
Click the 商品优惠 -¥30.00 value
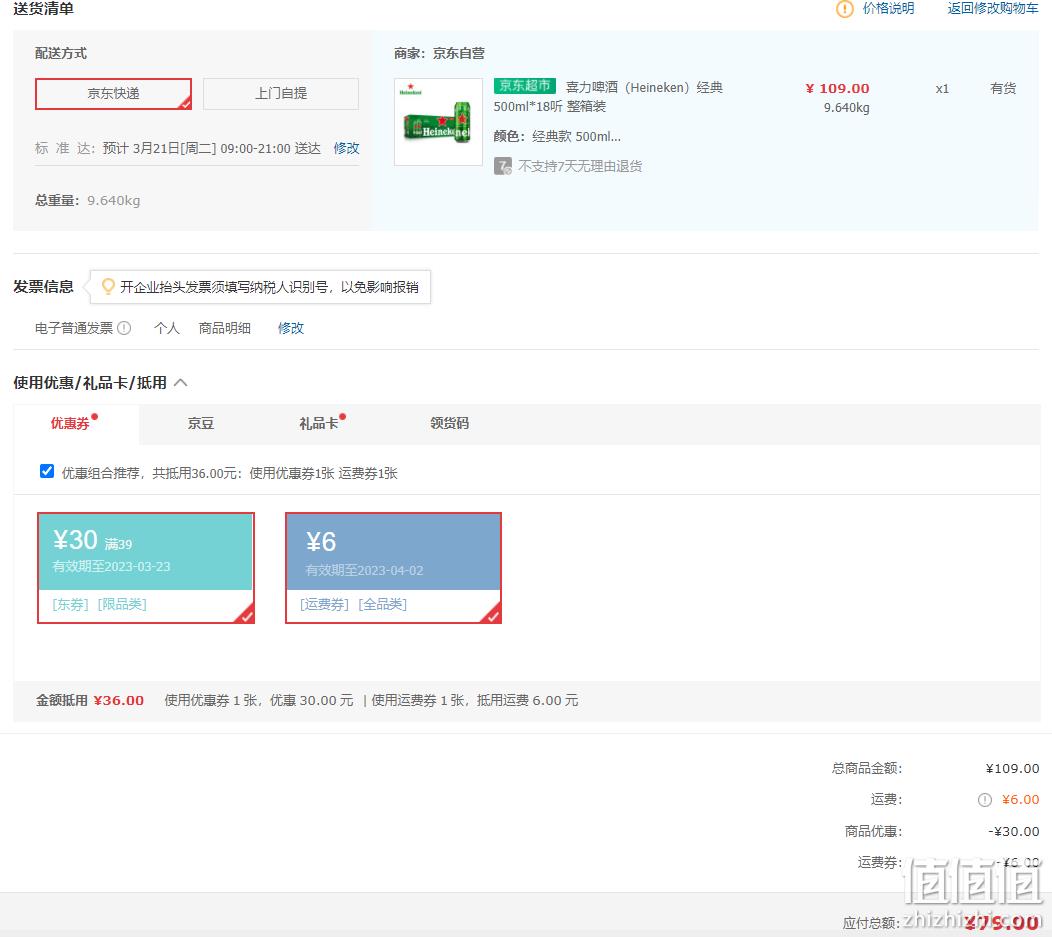(x=1013, y=831)
